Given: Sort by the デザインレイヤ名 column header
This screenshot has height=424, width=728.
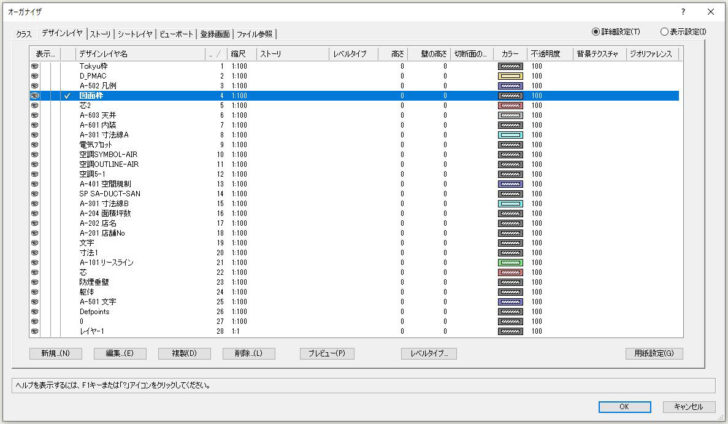Looking at the screenshot, I should (x=138, y=52).
